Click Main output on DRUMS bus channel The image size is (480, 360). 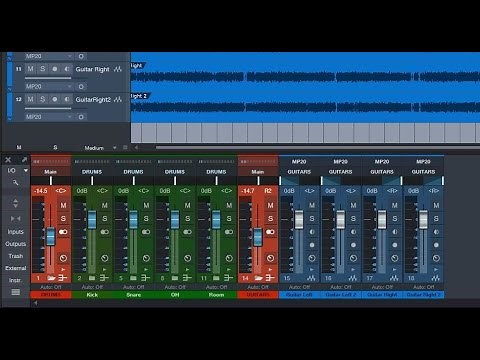point(51,172)
